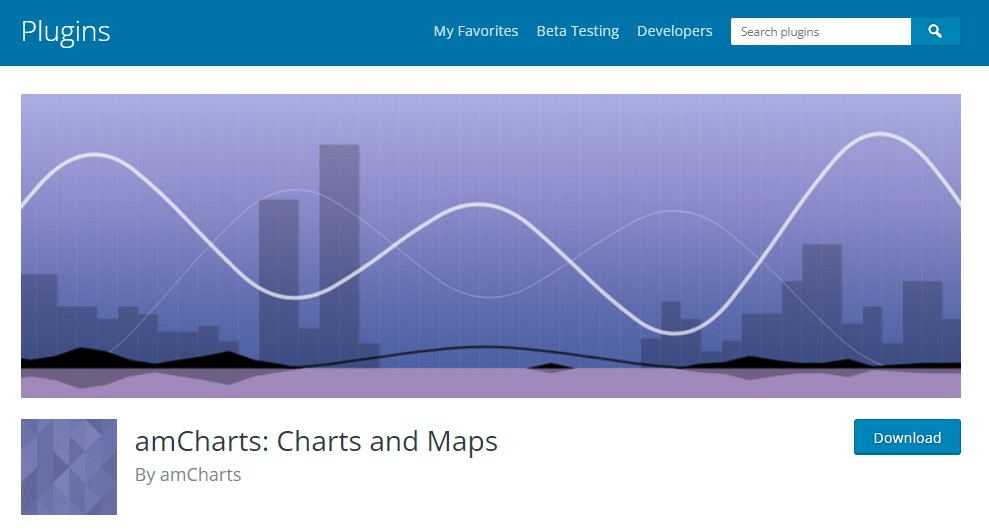Screen dimensions: 989x531
Task: Click the Plugins header title
Action: click(x=66, y=32)
